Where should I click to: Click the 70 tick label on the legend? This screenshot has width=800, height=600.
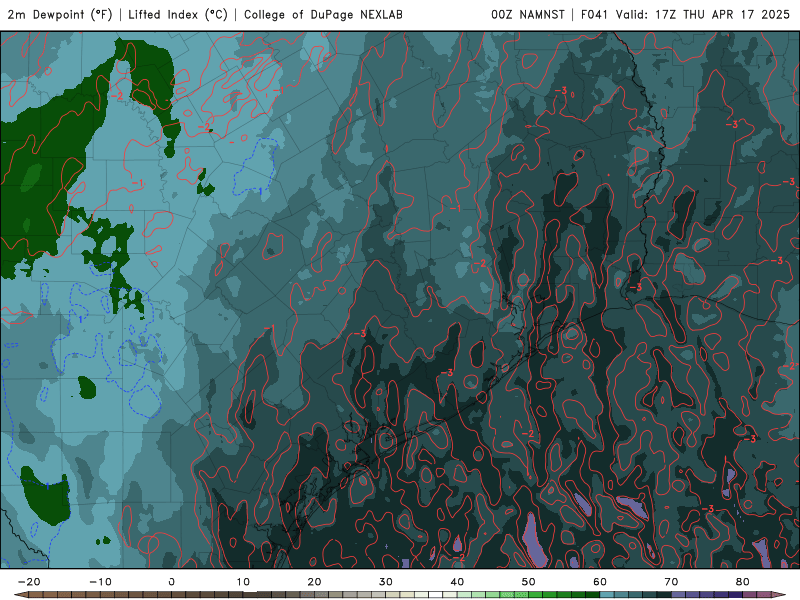click(671, 582)
